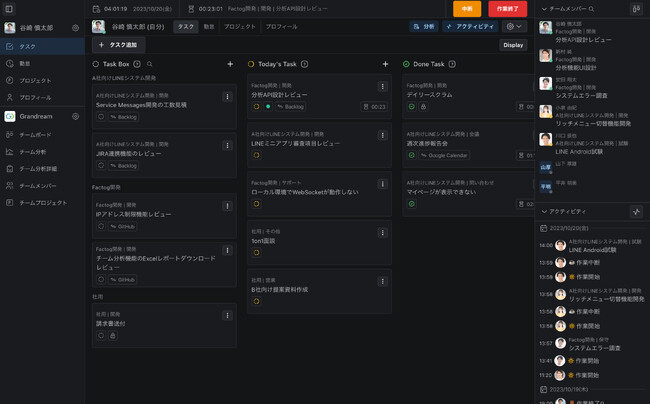Click the icon at top-right of チームメンバー panel
This screenshot has height=405, width=650.
(x=637, y=9)
